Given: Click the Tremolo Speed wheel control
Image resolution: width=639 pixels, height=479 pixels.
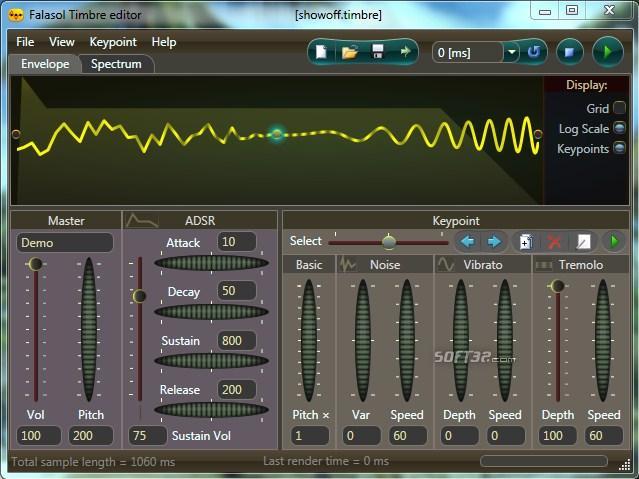Looking at the screenshot, I should pos(603,340).
